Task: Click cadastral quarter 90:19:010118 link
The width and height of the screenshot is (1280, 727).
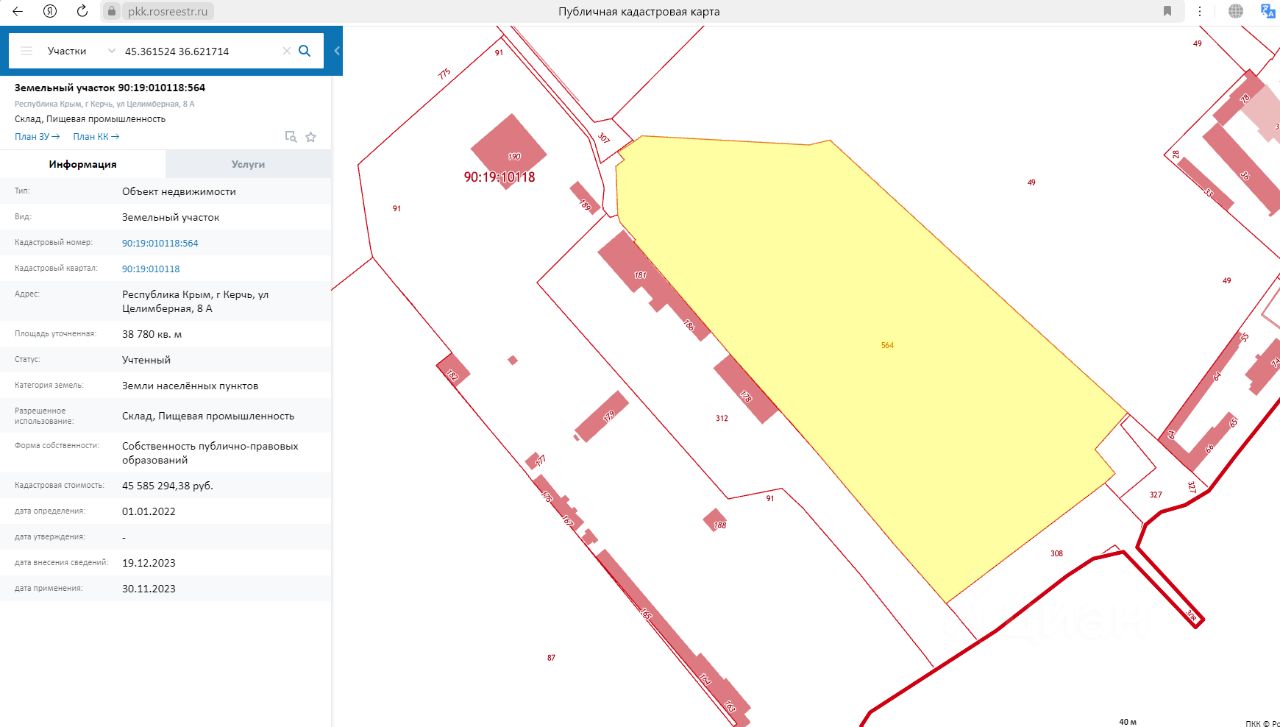Action: tap(151, 269)
